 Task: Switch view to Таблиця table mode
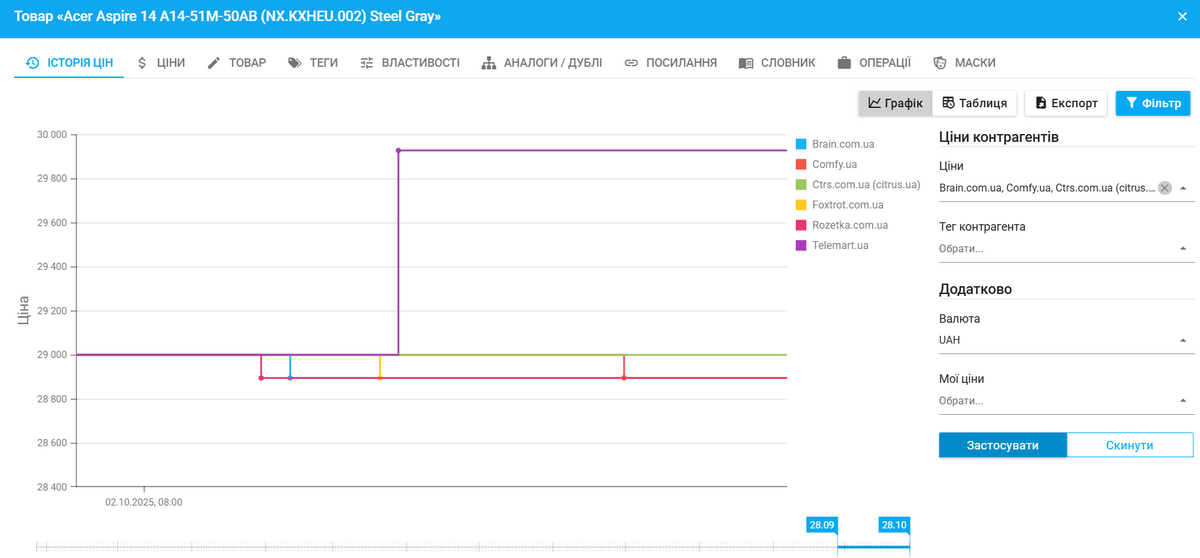[974, 103]
